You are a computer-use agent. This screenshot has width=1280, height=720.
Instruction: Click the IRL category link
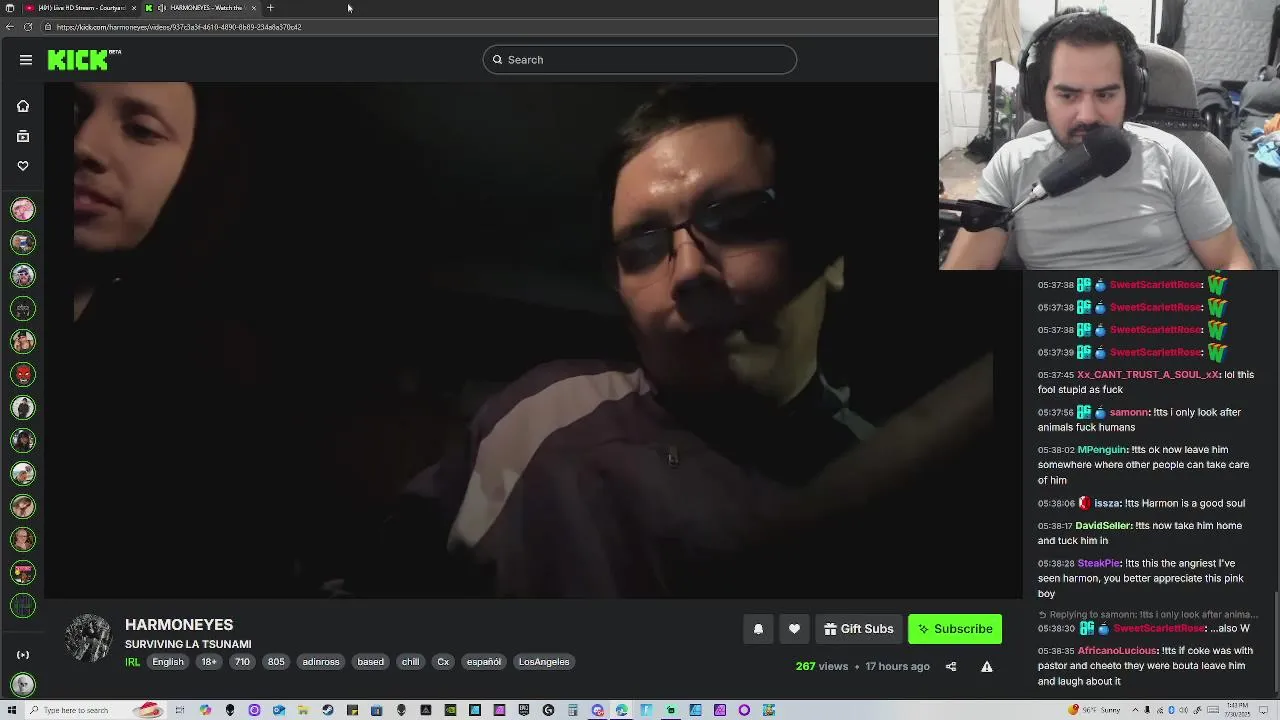click(x=133, y=662)
